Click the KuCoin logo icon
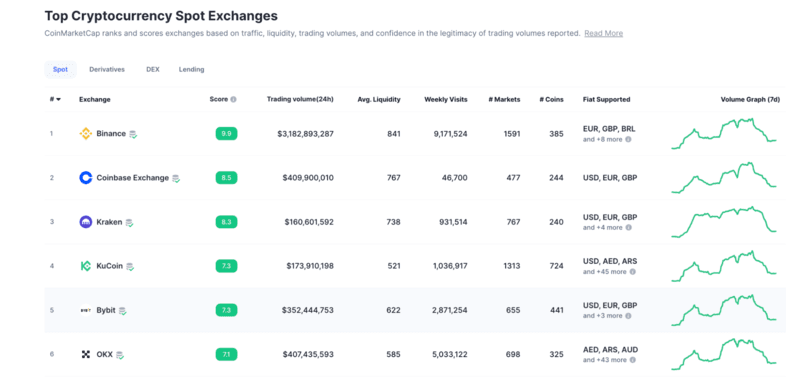This screenshot has width=800, height=381. click(x=85, y=266)
